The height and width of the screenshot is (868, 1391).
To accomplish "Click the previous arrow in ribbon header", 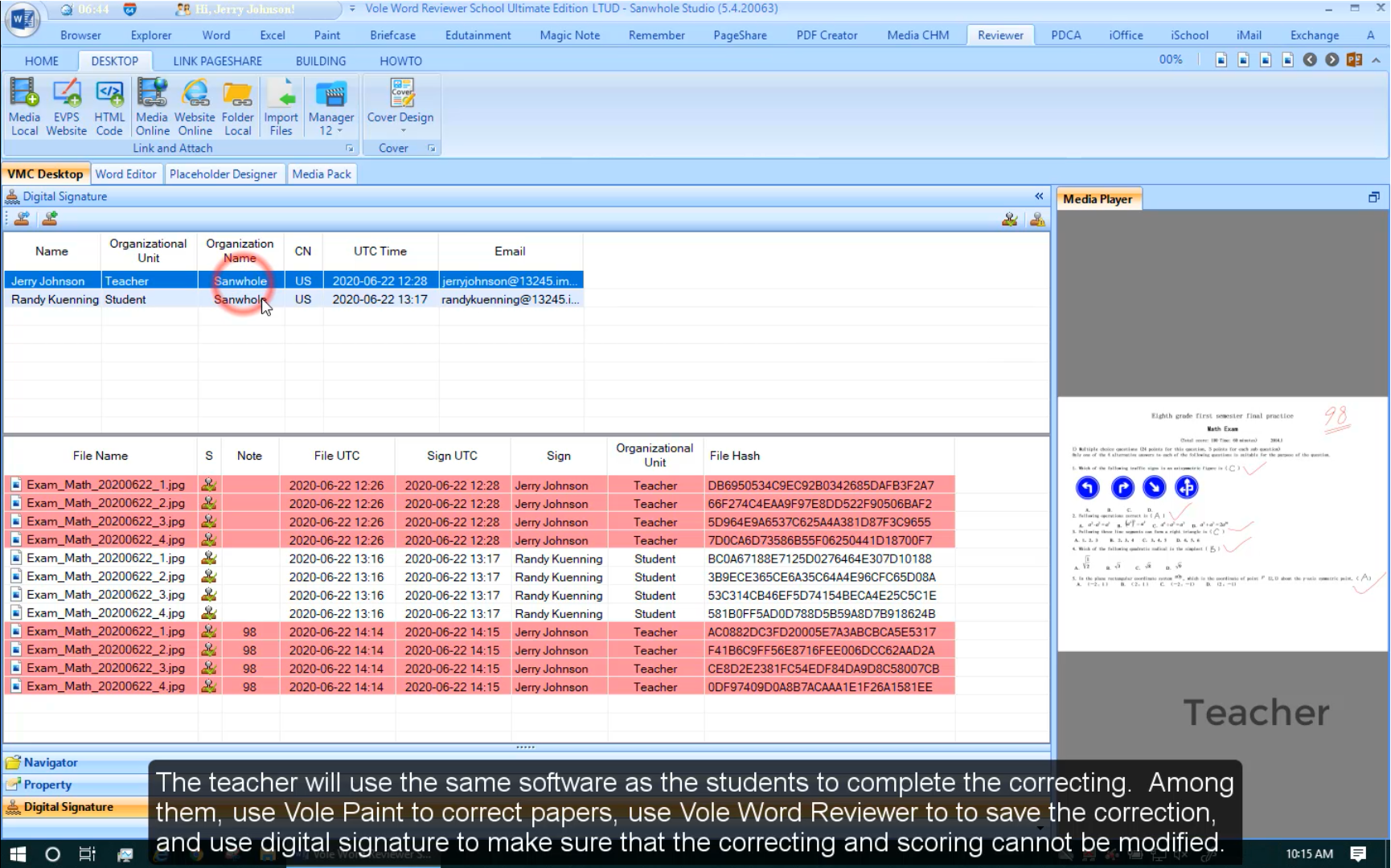I will (1310, 59).
